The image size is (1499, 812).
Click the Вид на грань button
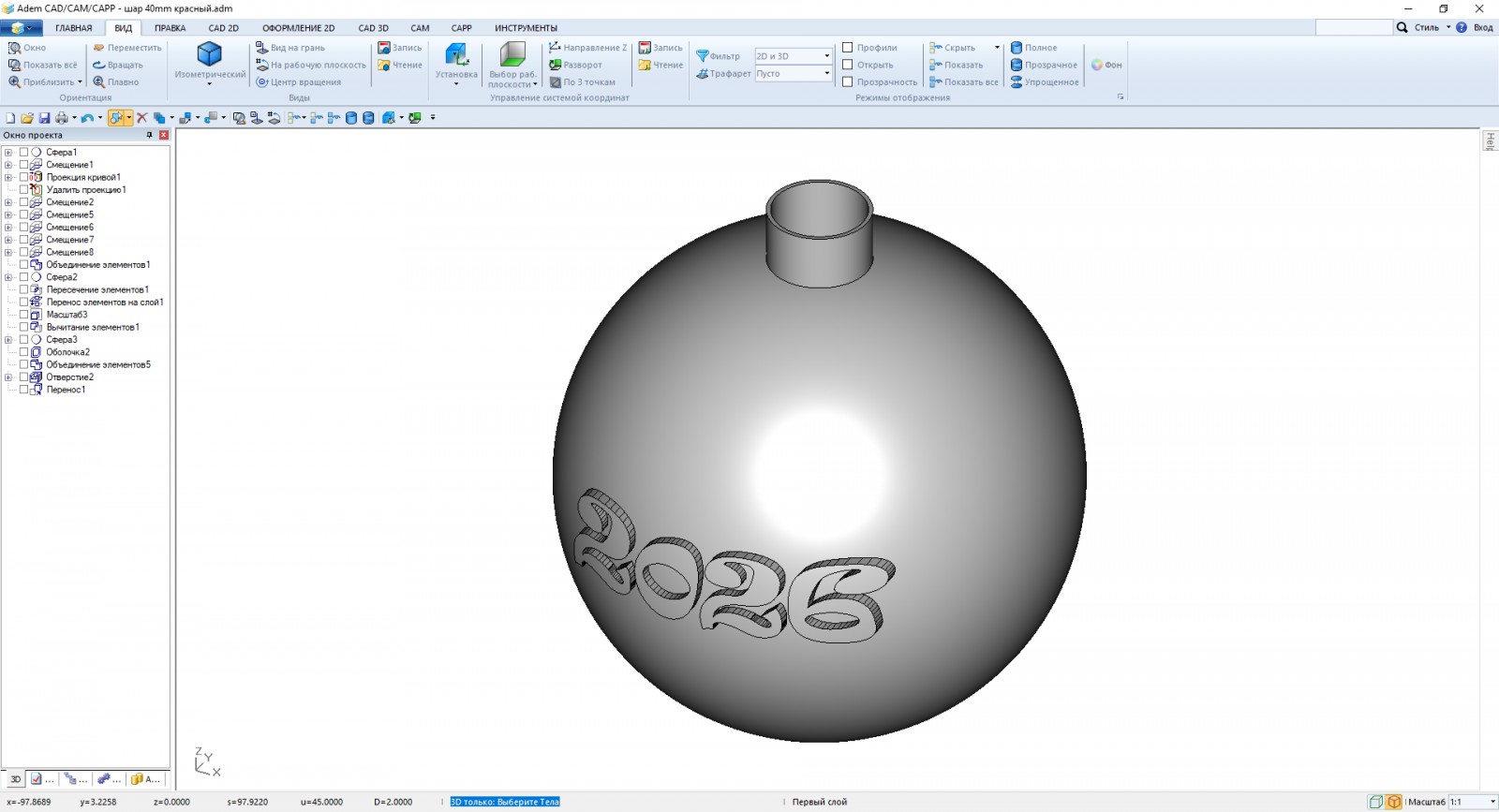[290, 48]
